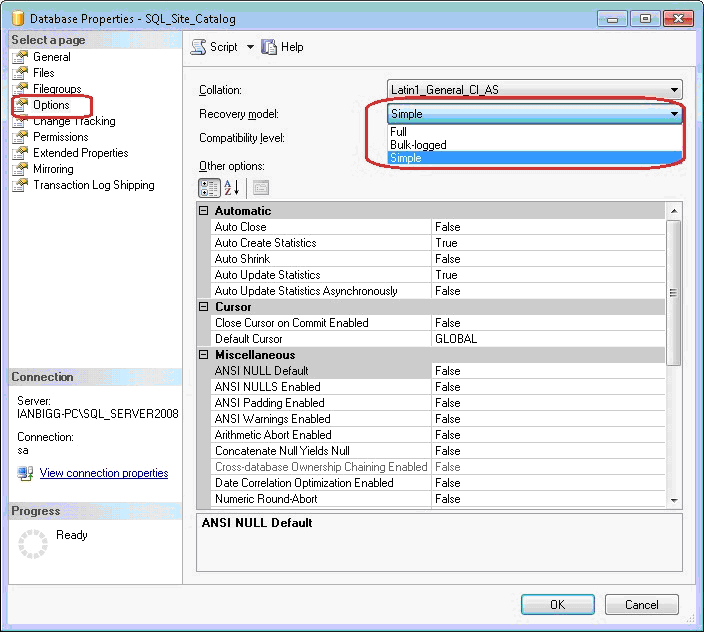Collapse the Miscellaneous section
The width and height of the screenshot is (704, 632).
click(x=205, y=355)
